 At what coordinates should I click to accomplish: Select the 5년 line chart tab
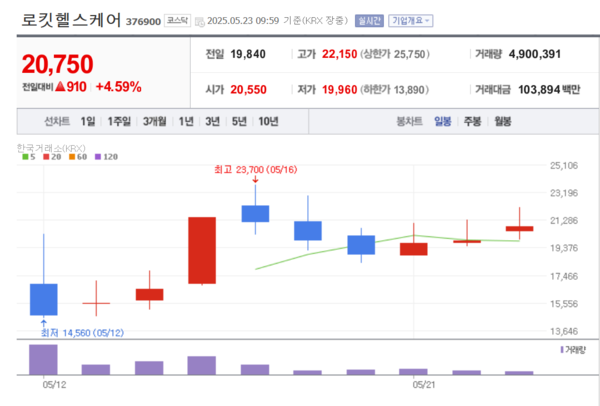pyautogui.click(x=239, y=121)
